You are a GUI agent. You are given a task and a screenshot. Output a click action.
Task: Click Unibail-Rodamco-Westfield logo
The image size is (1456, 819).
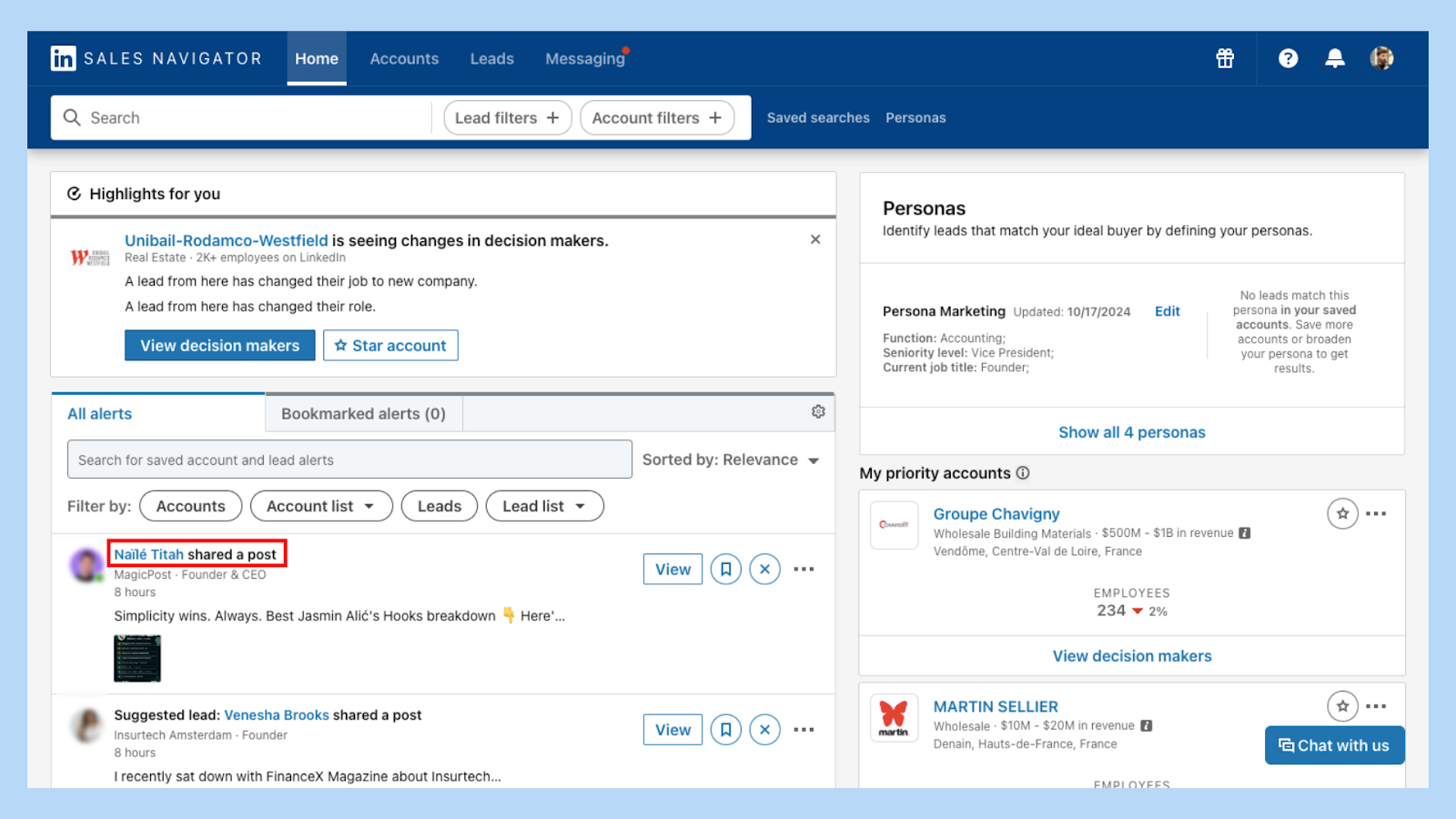click(x=90, y=258)
